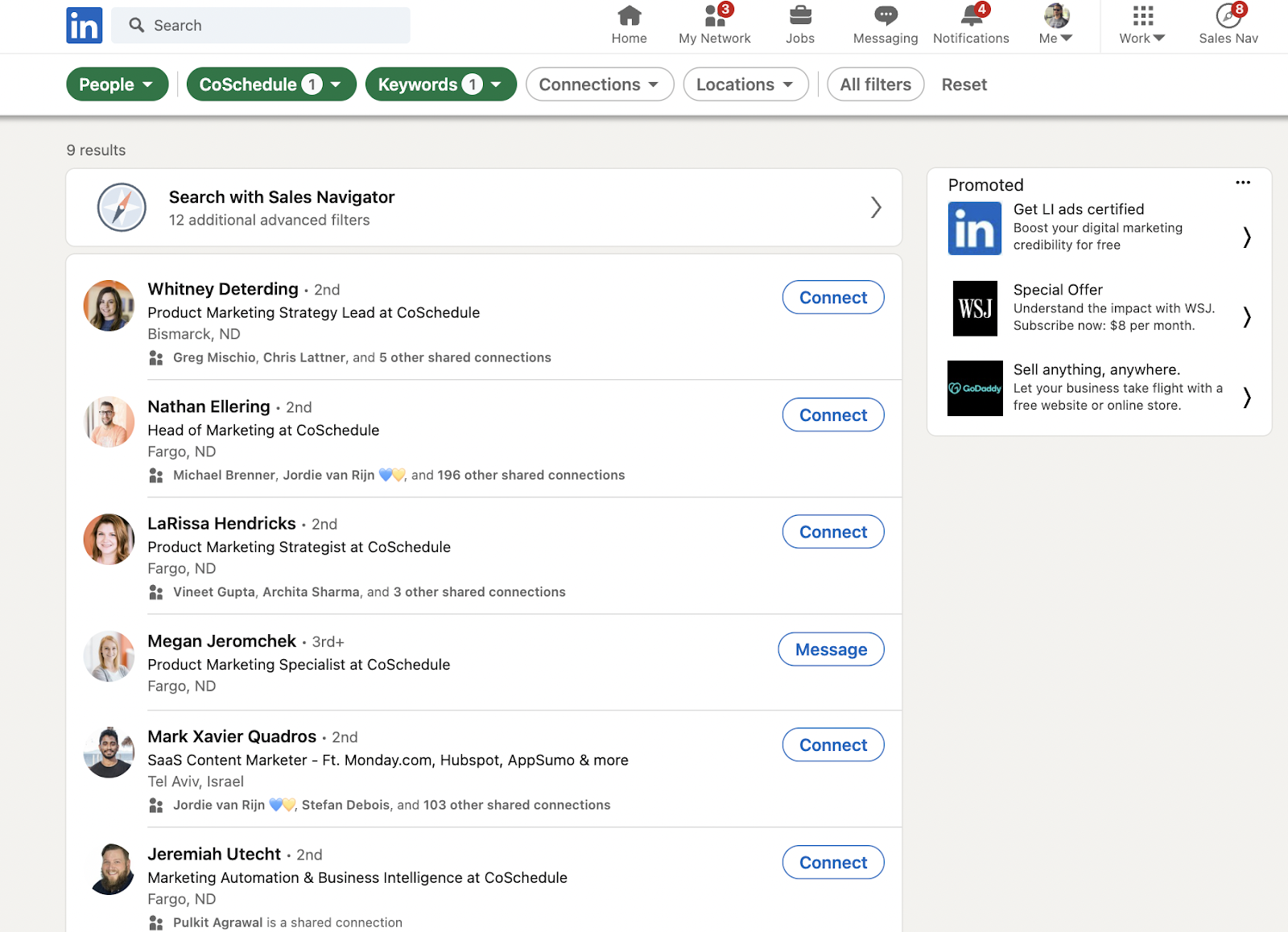Open the Locations filter dropdown
The image size is (1288, 932).
745,85
